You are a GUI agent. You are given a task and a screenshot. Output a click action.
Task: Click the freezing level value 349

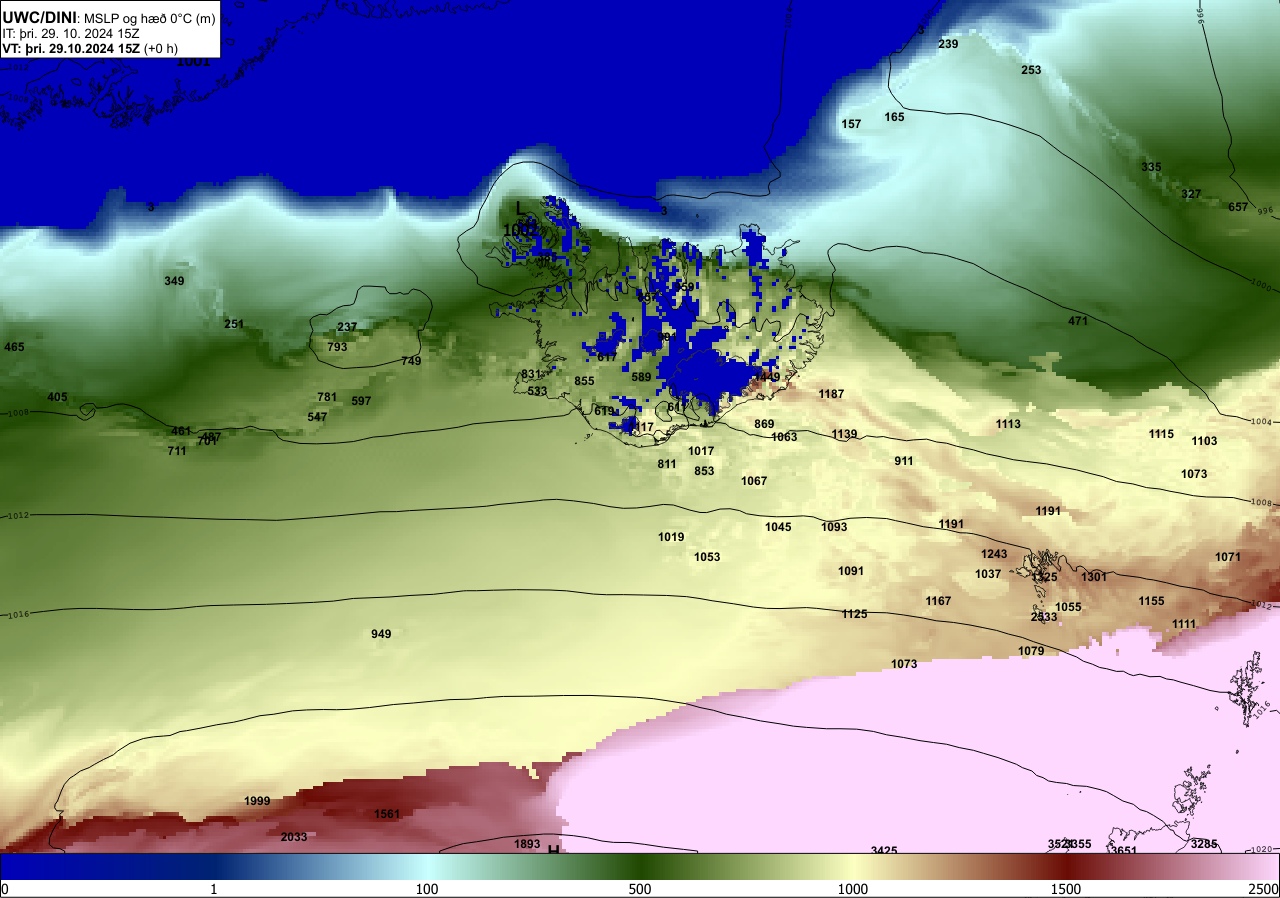[x=174, y=281]
